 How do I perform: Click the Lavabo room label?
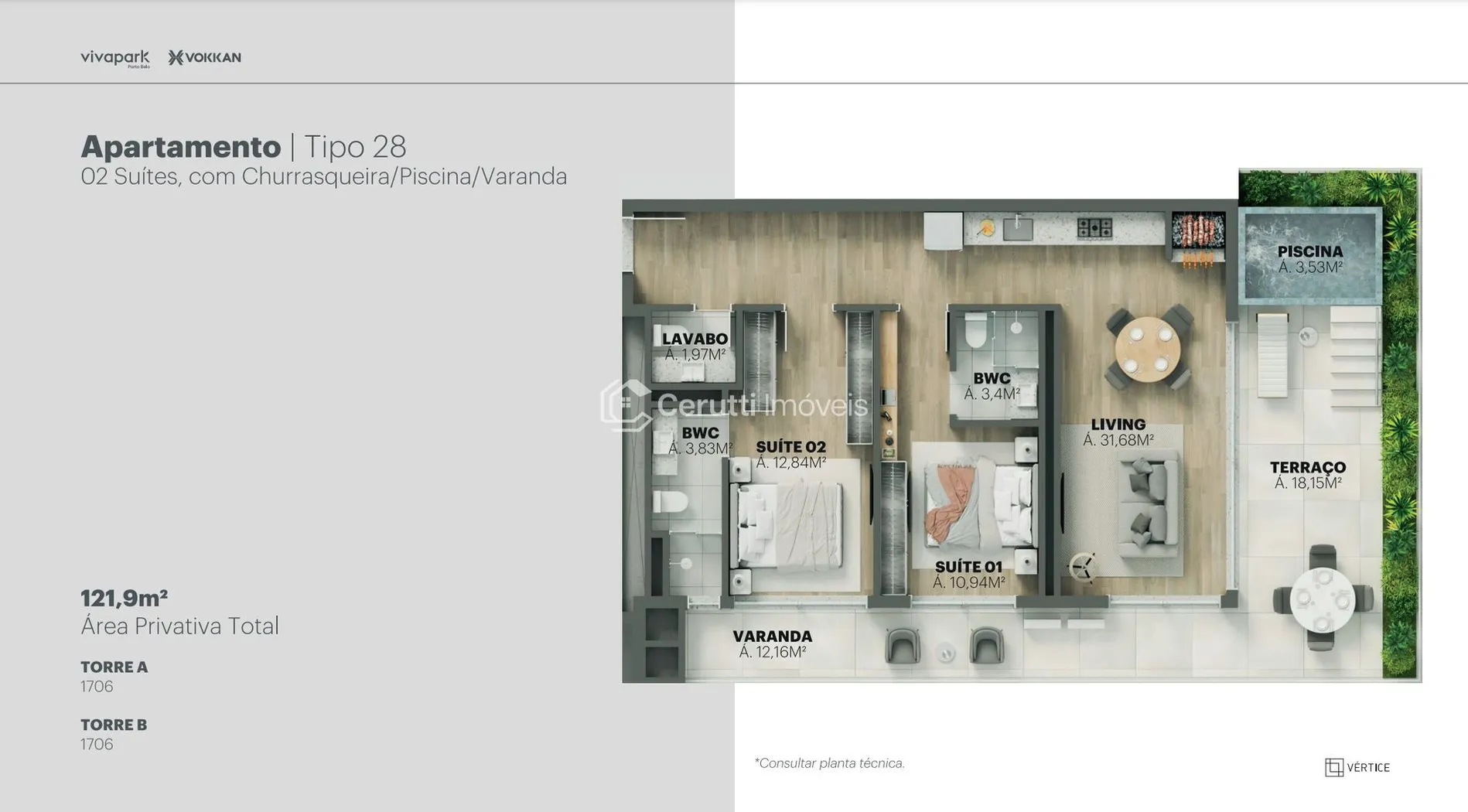(x=695, y=346)
